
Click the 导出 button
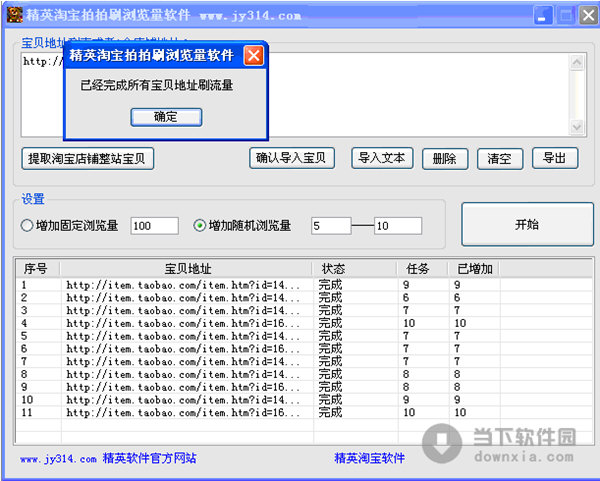pyautogui.click(x=555, y=158)
